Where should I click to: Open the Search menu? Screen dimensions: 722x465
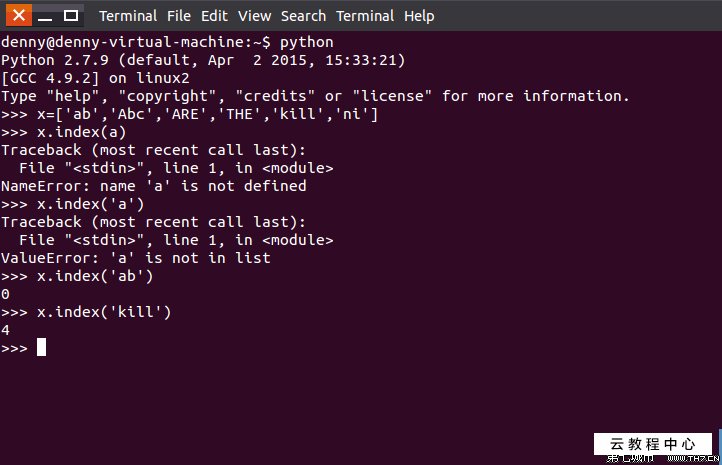(303, 15)
